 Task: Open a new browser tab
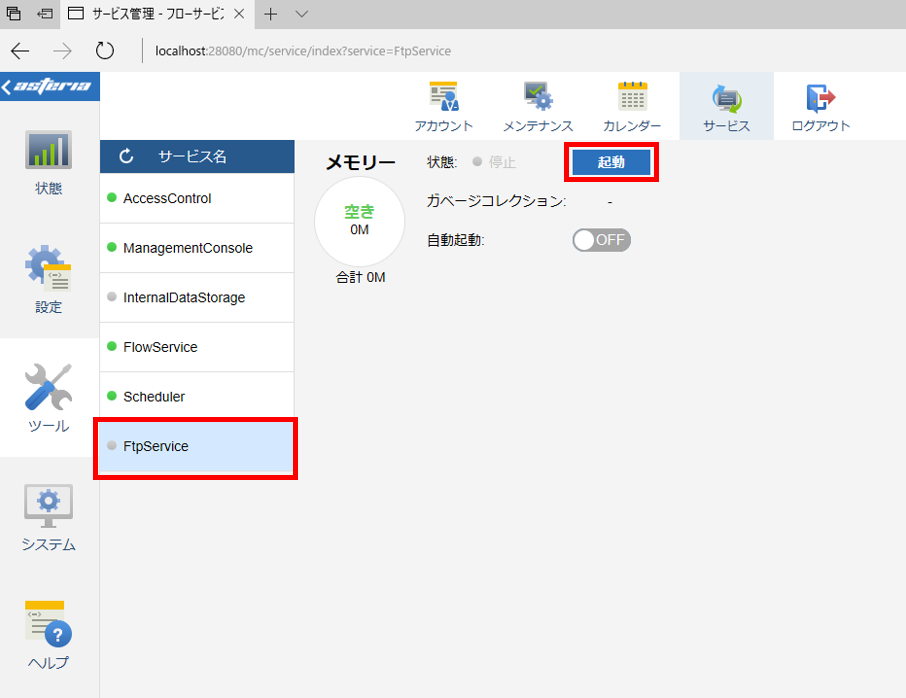click(270, 14)
